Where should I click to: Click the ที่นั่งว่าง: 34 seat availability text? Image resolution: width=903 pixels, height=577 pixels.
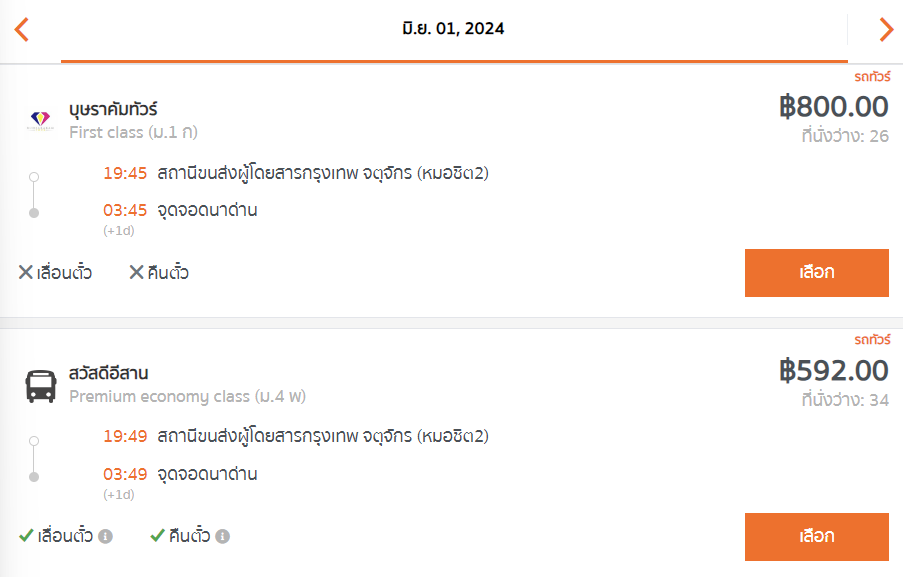click(845, 400)
